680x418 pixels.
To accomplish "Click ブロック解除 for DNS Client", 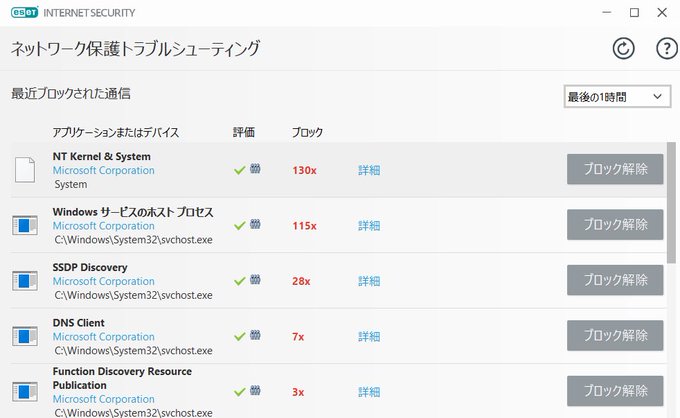I will tap(615, 336).
